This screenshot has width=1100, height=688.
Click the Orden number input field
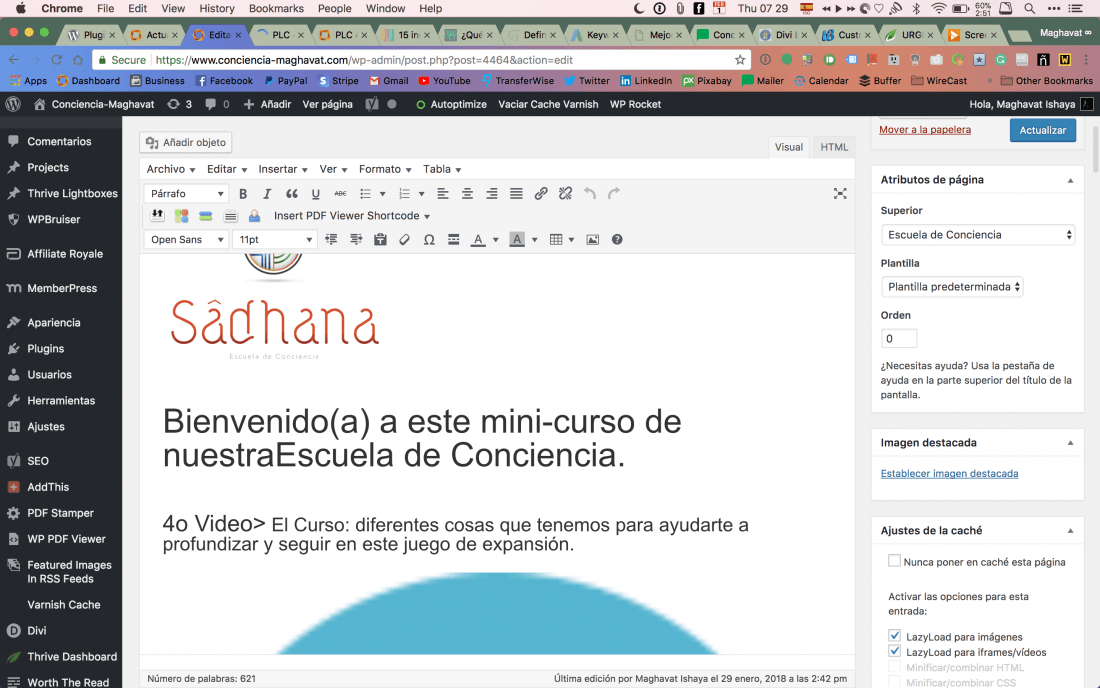[x=899, y=339]
